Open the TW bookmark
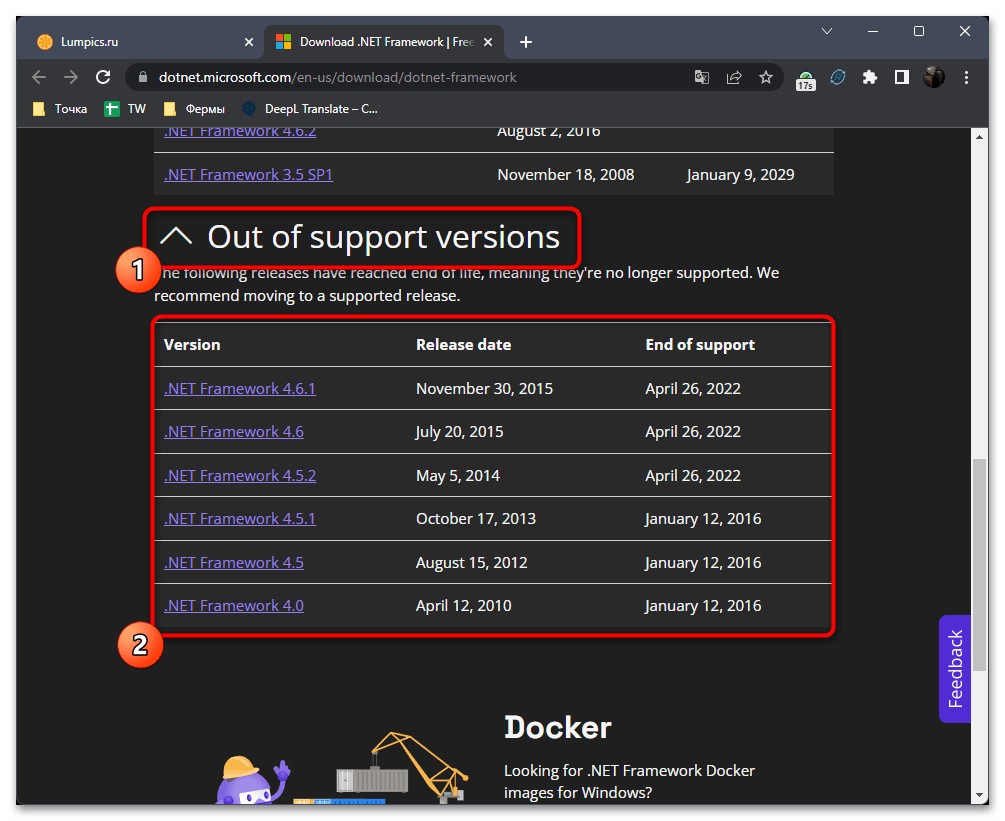Screen dimensions: 1005x821 (x=126, y=109)
